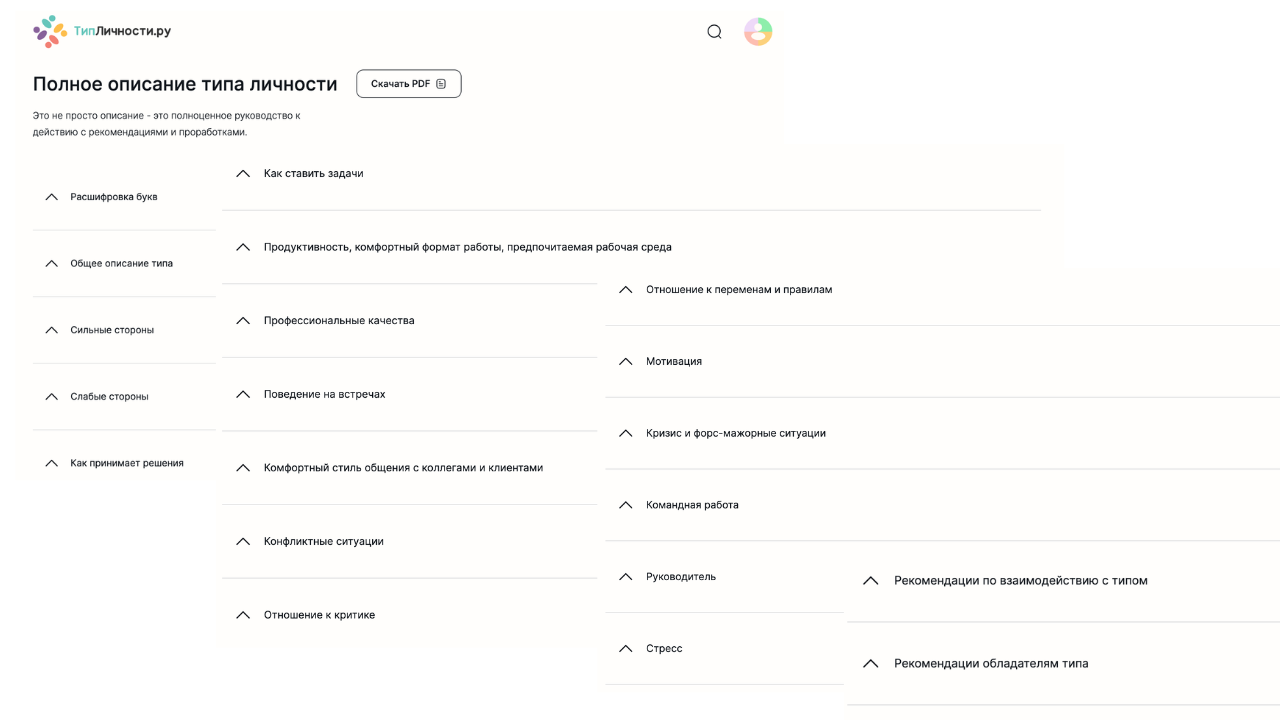Download the description with Скачать PDF button

(408, 84)
